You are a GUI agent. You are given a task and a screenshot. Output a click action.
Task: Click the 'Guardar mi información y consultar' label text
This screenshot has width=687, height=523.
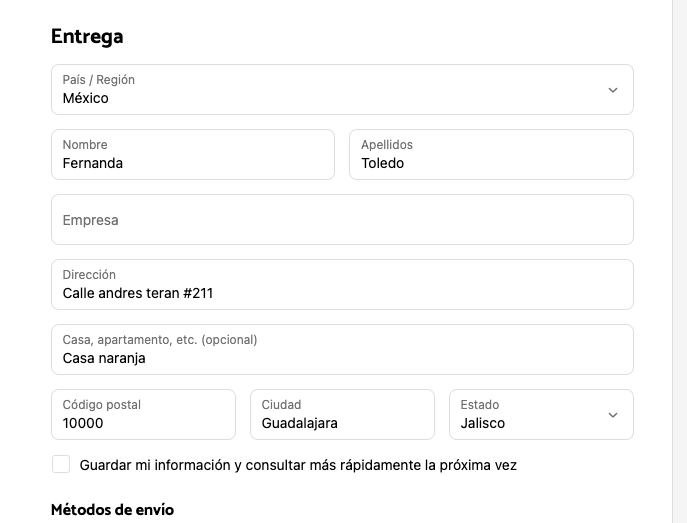click(x=298, y=465)
